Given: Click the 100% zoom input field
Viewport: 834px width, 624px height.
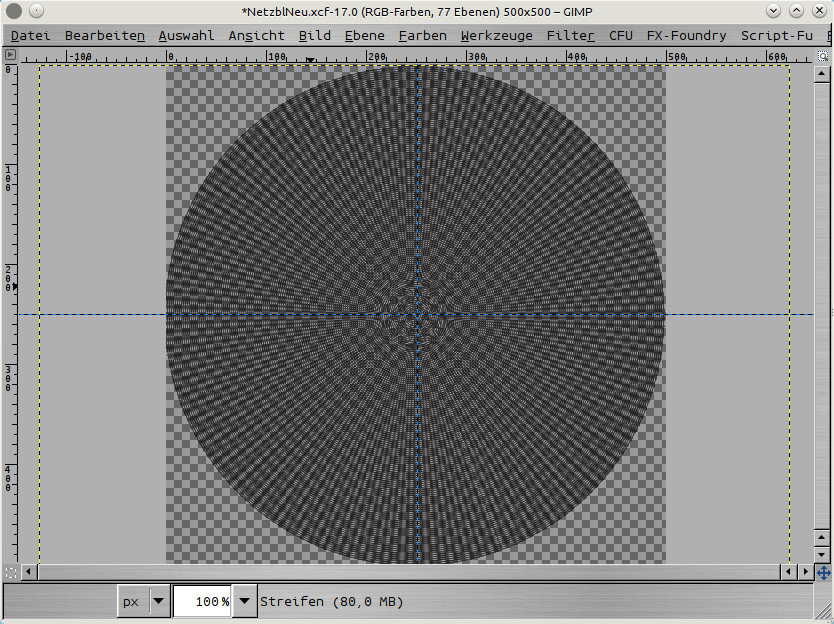Looking at the screenshot, I should pos(203,601).
